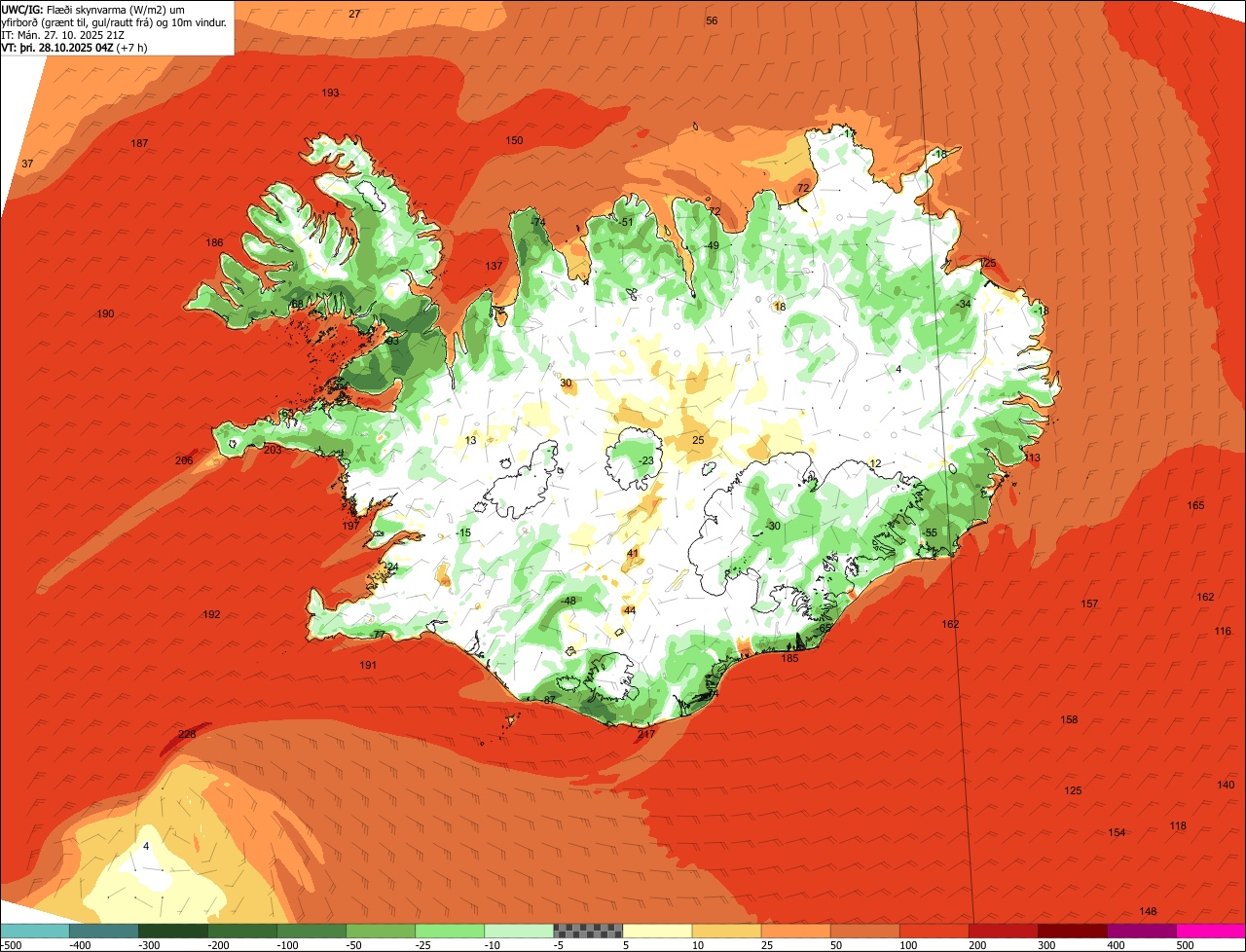Click the checkered -5 to 5 legend swatch
The width and height of the screenshot is (1246, 952).
tap(588, 931)
